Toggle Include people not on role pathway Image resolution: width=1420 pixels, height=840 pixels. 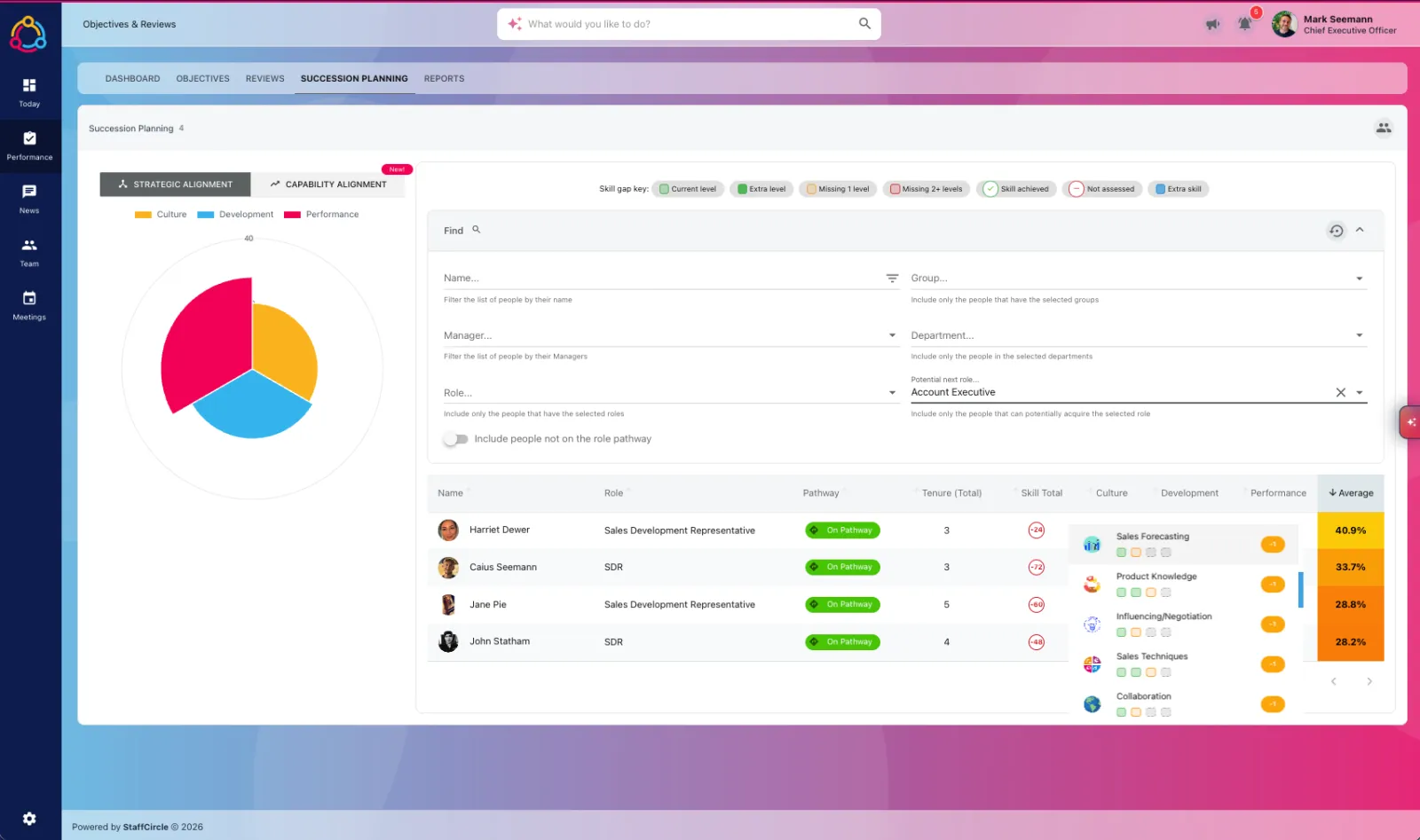[x=455, y=439]
